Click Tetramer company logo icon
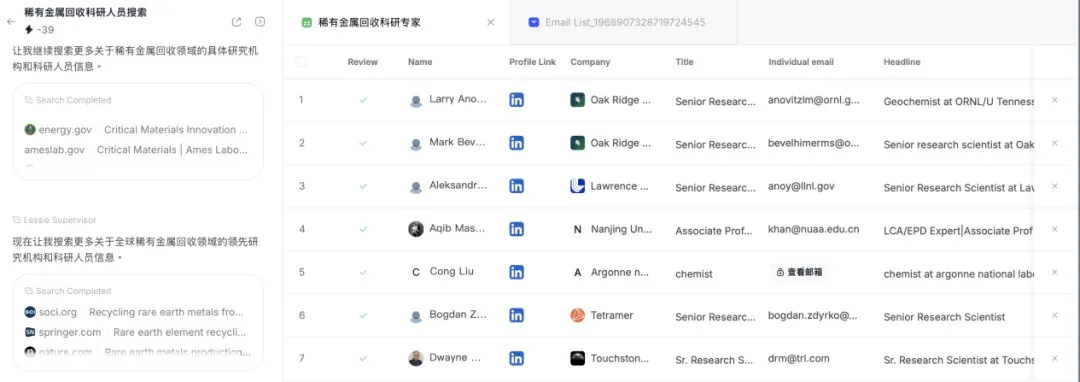This screenshot has width=1080, height=382. click(577, 315)
